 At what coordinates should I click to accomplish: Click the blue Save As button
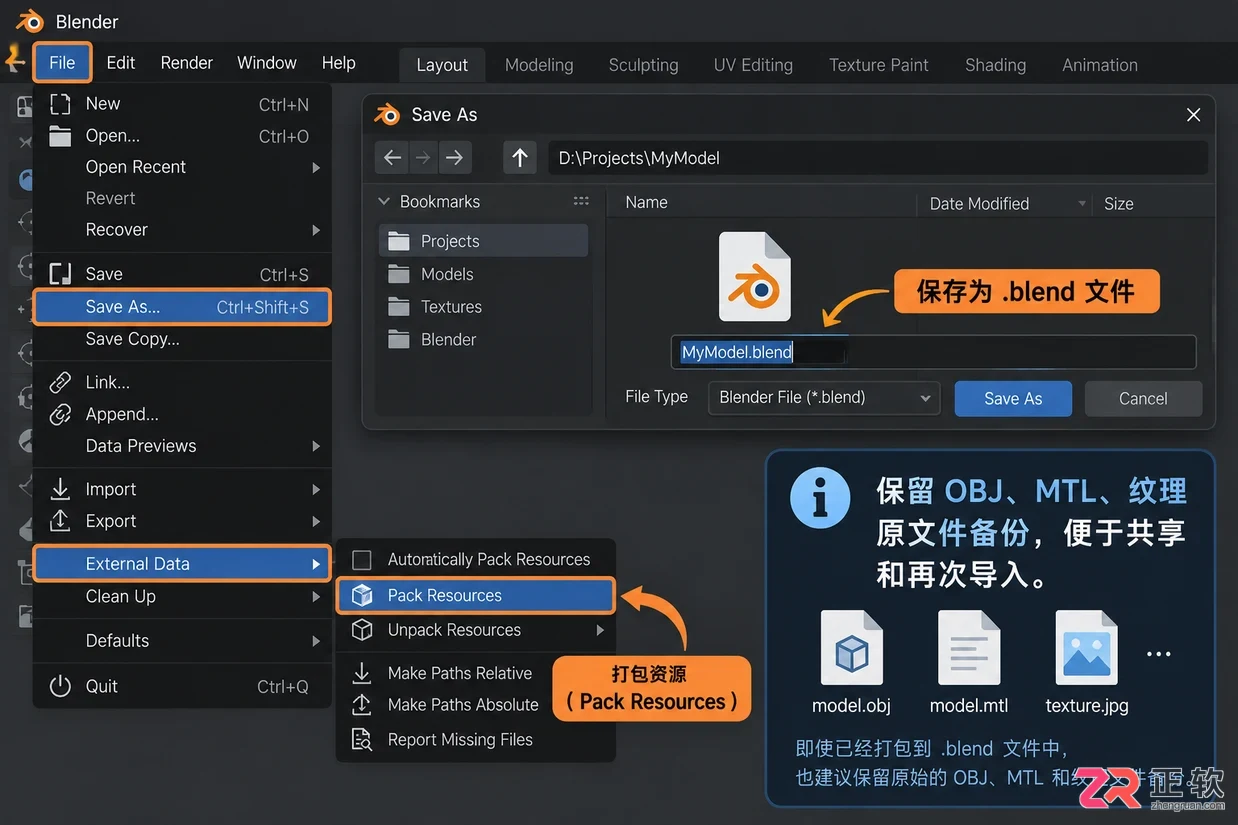(x=1013, y=399)
